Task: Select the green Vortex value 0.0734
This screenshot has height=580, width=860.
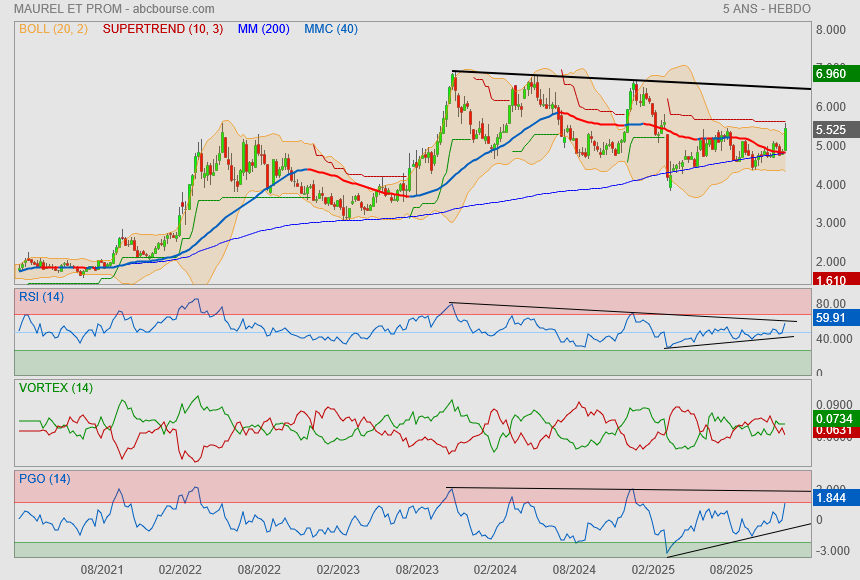Action: click(x=834, y=417)
